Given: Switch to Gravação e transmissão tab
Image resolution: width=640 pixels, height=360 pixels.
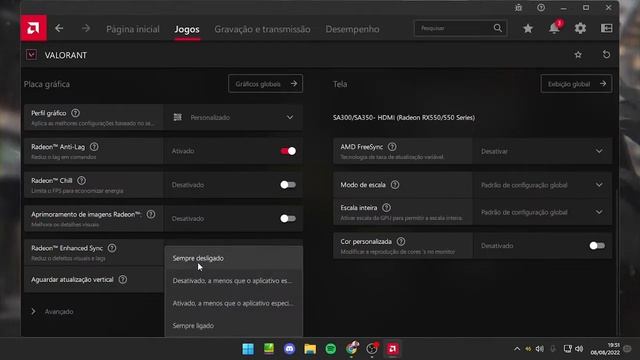Looking at the screenshot, I should tap(262, 29).
